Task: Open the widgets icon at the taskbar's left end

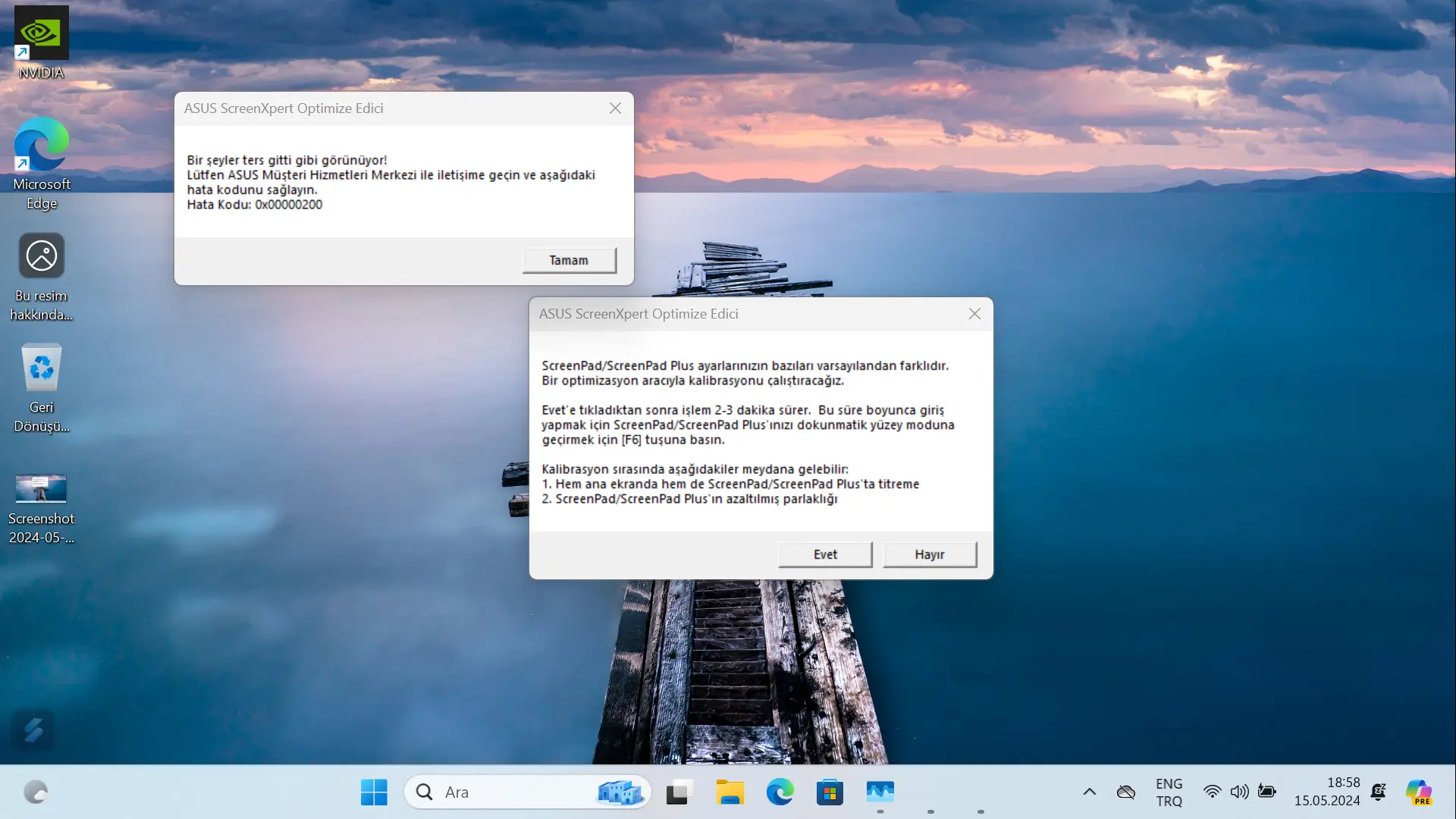Action: point(35,792)
